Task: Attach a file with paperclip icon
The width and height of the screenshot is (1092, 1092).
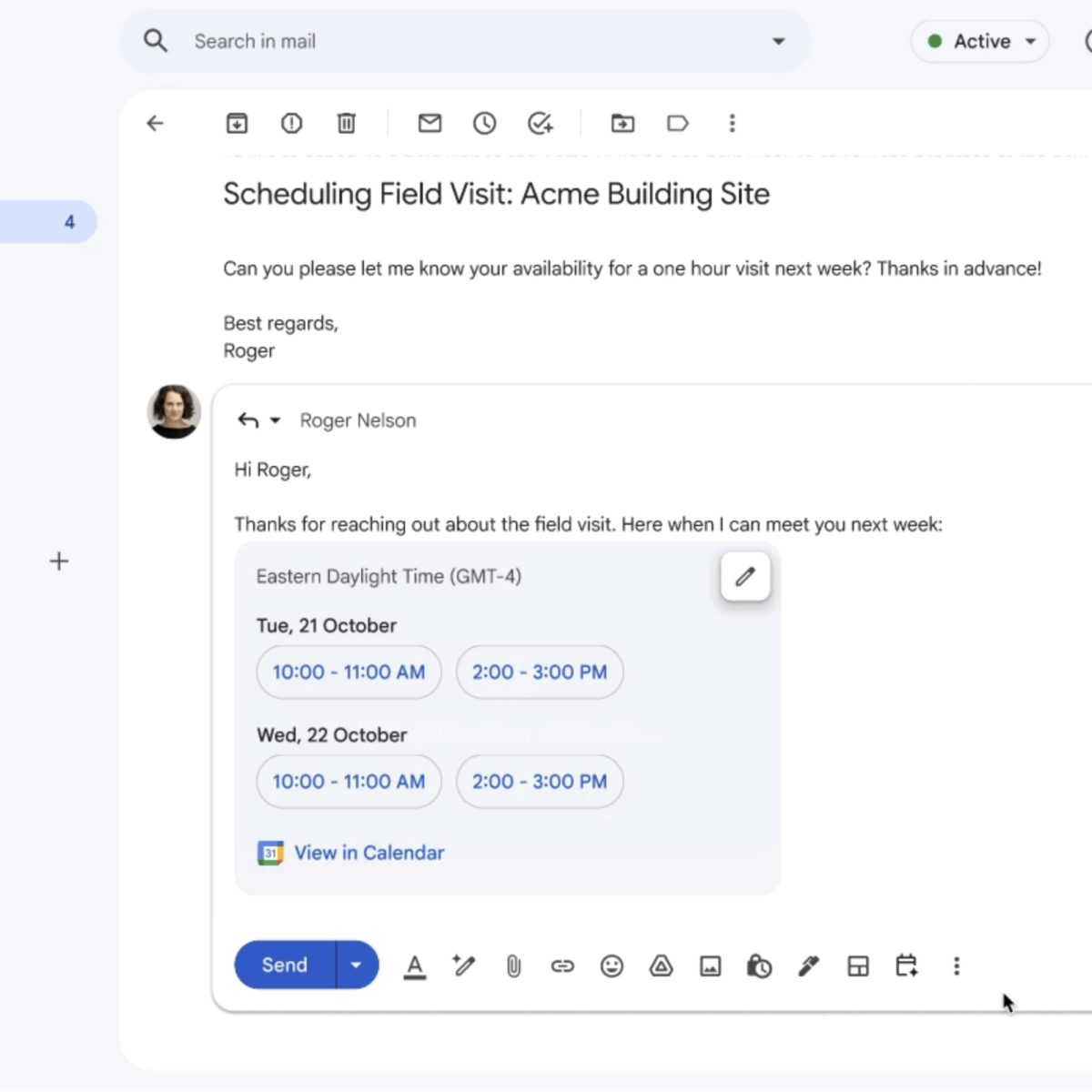Action: coord(513,966)
